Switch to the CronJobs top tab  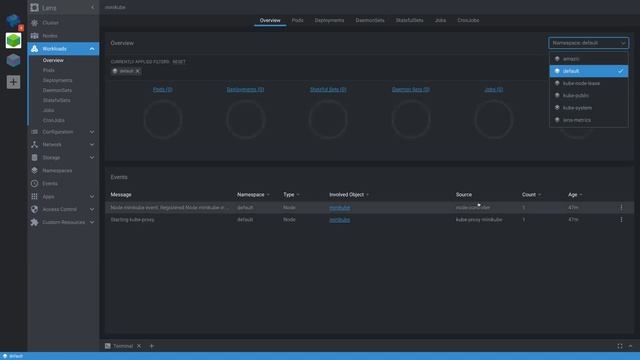pyautogui.click(x=468, y=20)
